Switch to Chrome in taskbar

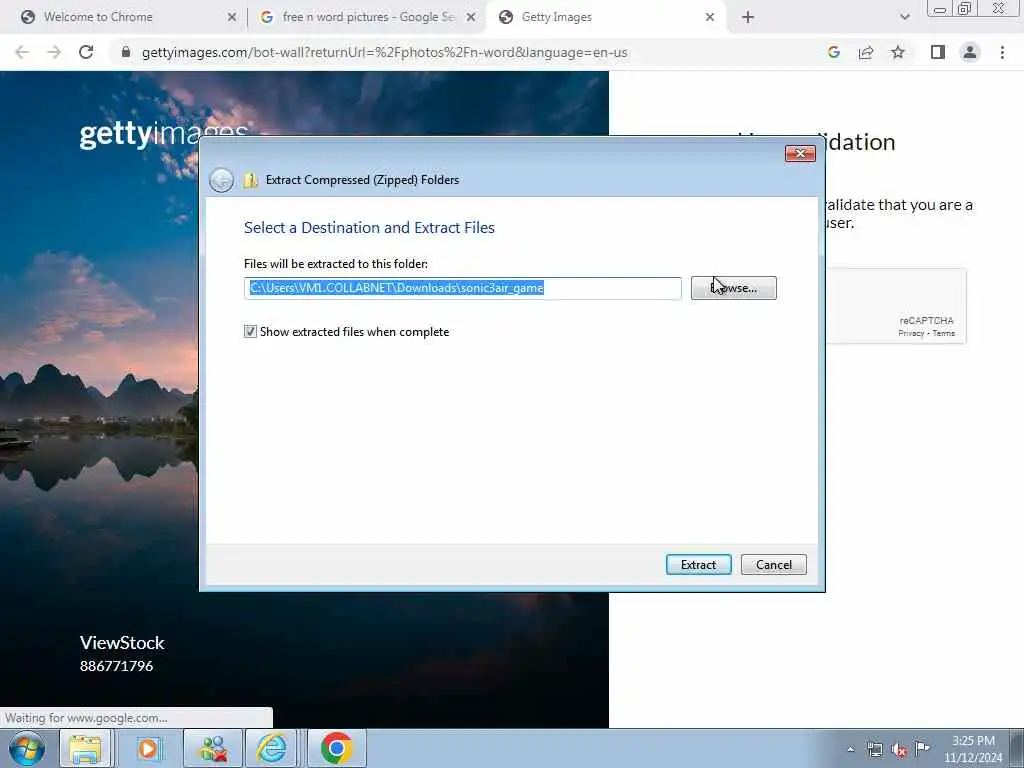point(336,748)
